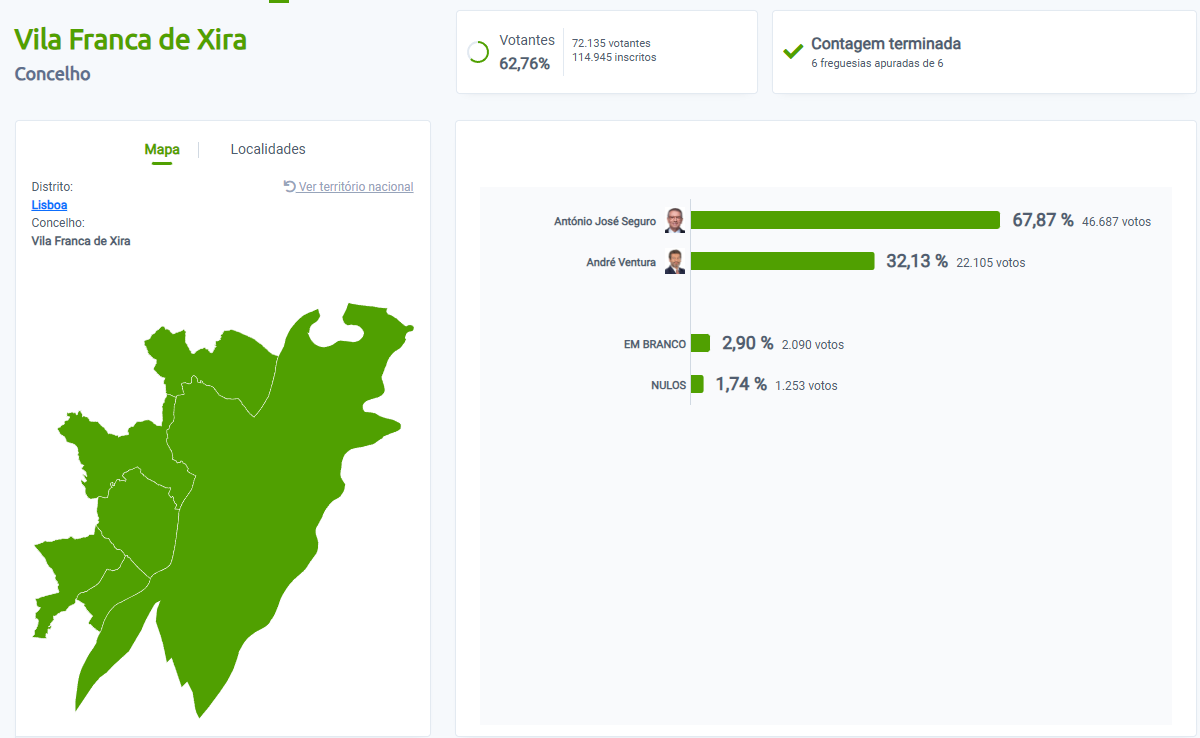Select the Mapa tab
The height and width of the screenshot is (738, 1200).
click(163, 148)
